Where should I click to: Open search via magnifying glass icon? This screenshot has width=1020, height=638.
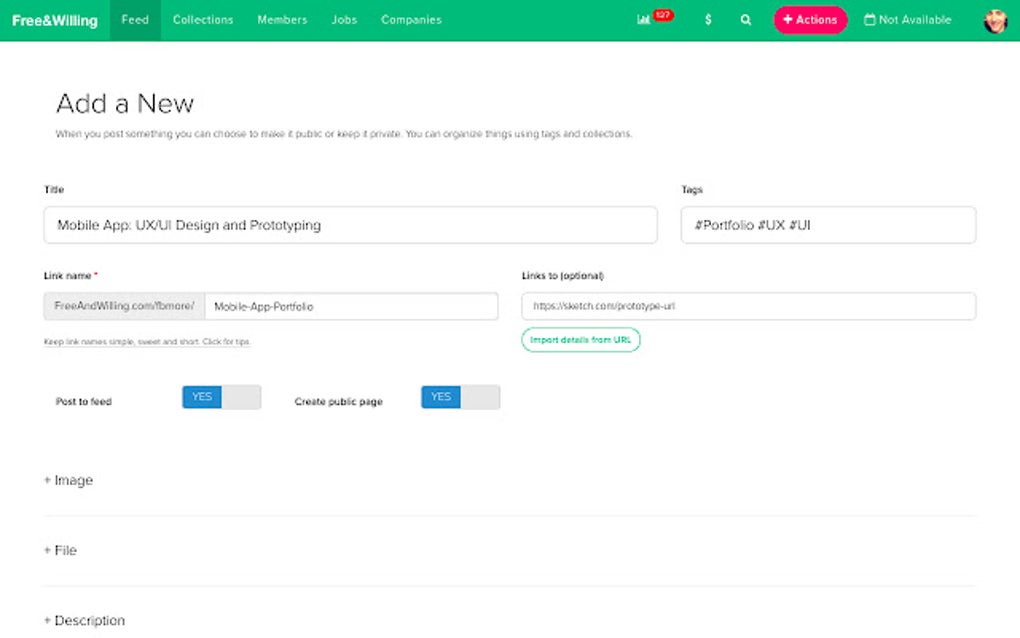click(746, 20)
